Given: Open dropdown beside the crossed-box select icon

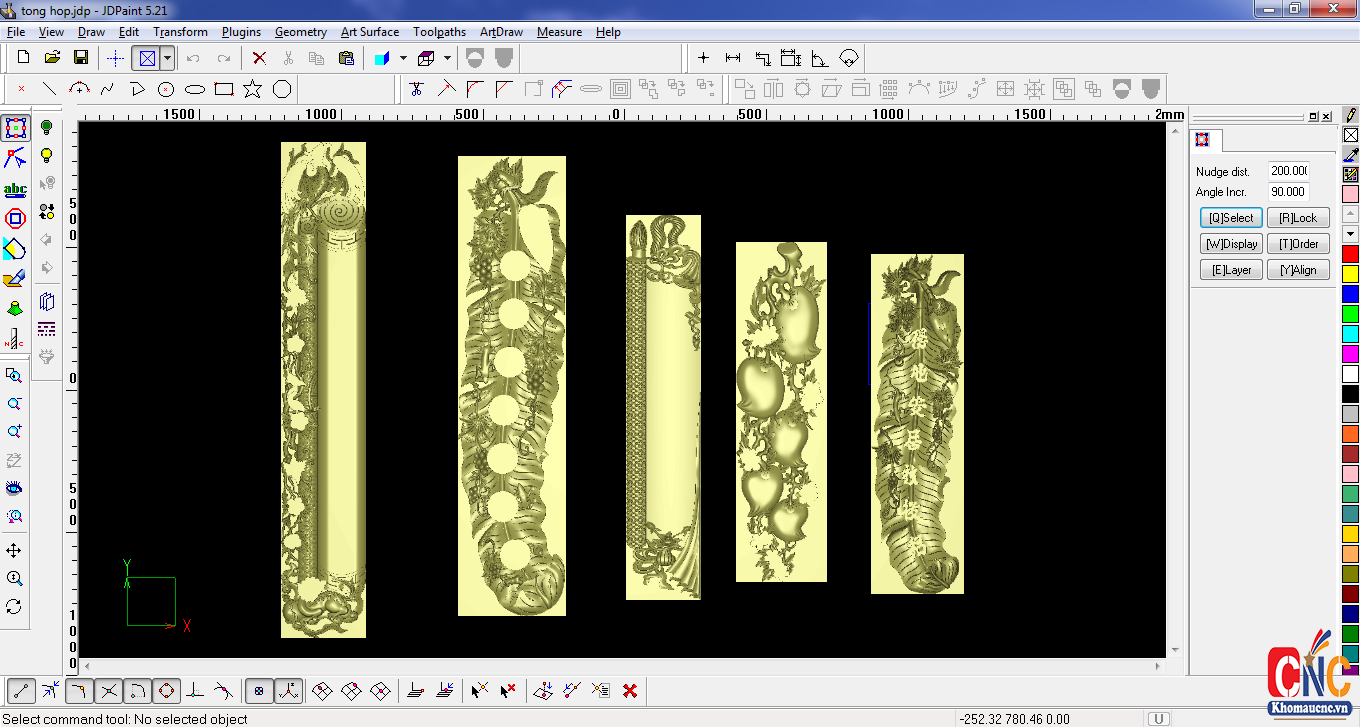Looking at the screenshot, I should 167,58.
